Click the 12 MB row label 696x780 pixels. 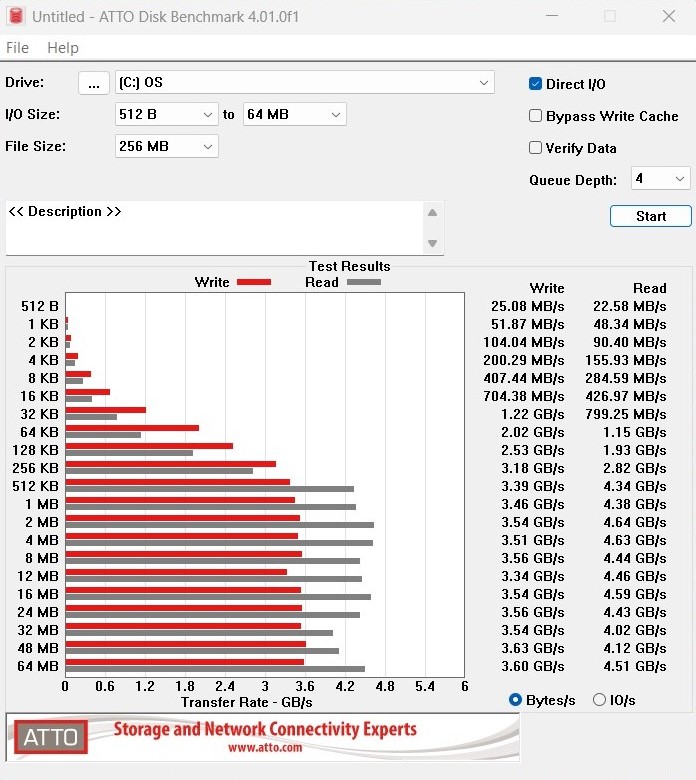click(38, 576)
